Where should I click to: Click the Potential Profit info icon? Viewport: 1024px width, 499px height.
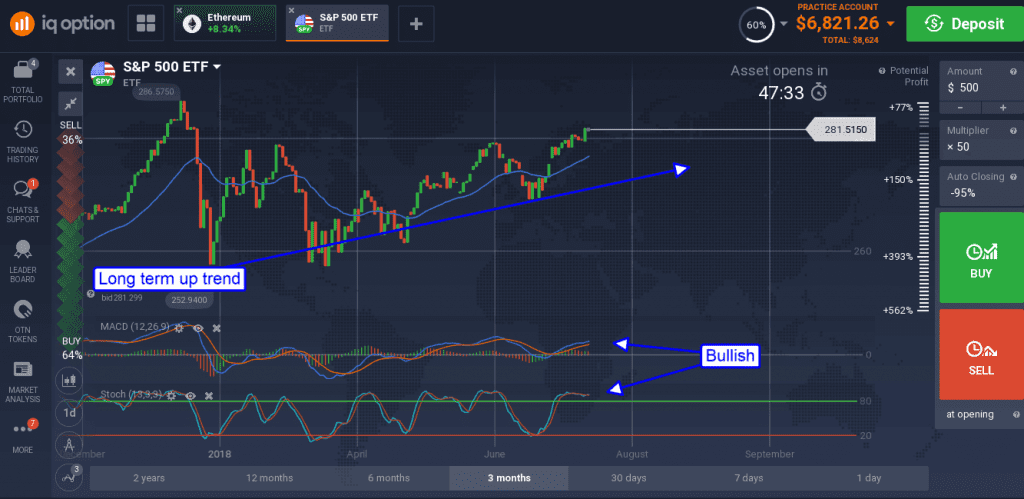tap(882, 71)
